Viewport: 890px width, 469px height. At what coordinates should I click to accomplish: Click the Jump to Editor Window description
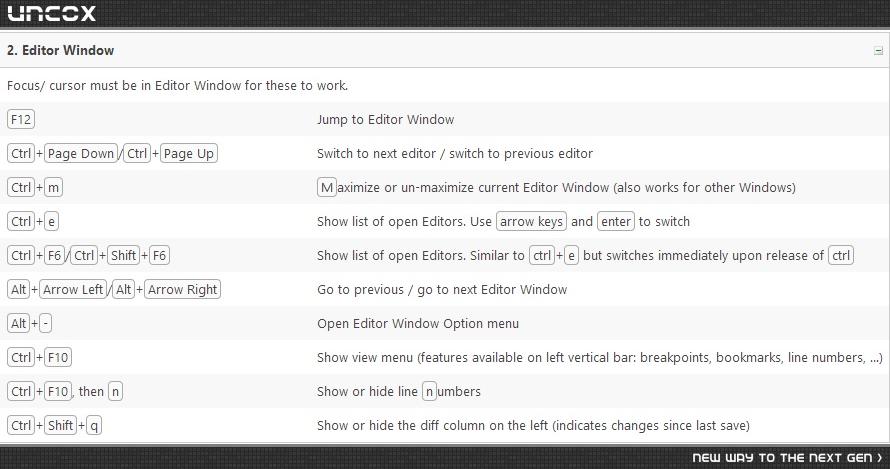coord(385,119)
